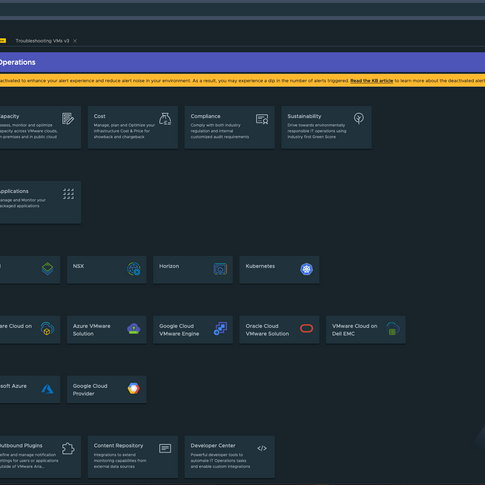Viewport: 485px width, 485px height.
Task: Open the Content Repository title
Action: (118, 446)
